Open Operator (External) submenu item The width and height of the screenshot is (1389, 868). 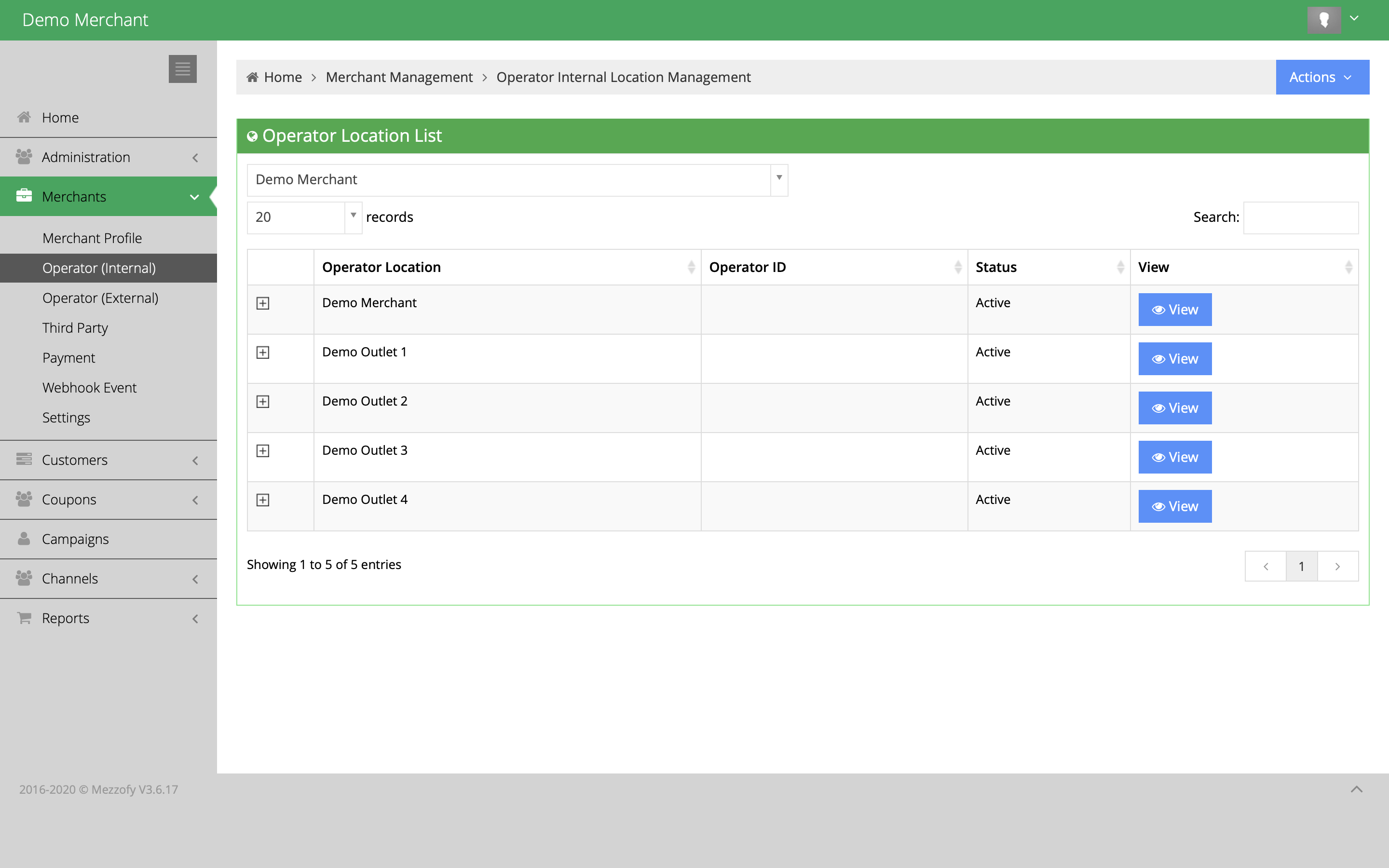[x=100, y=298]
